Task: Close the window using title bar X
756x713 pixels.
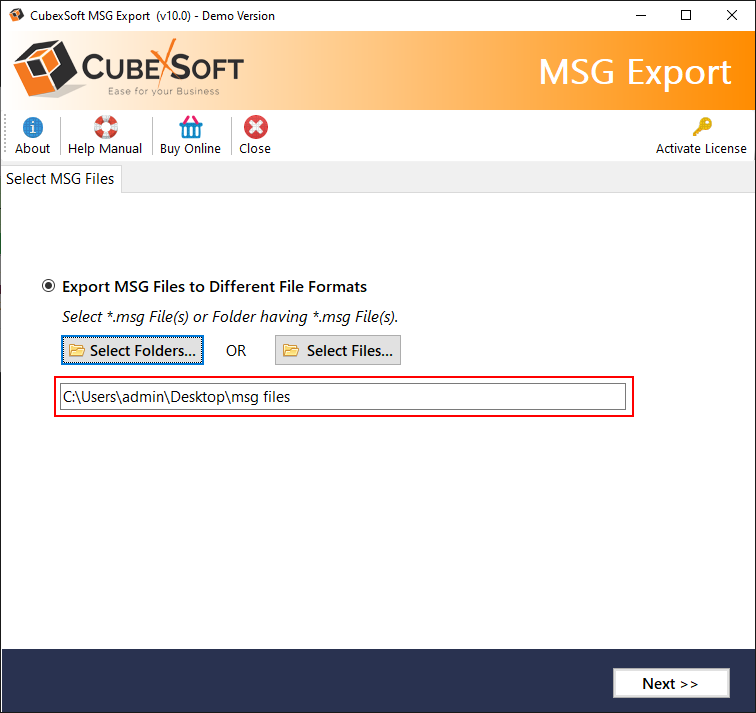Action: click(x=732, y=16)
